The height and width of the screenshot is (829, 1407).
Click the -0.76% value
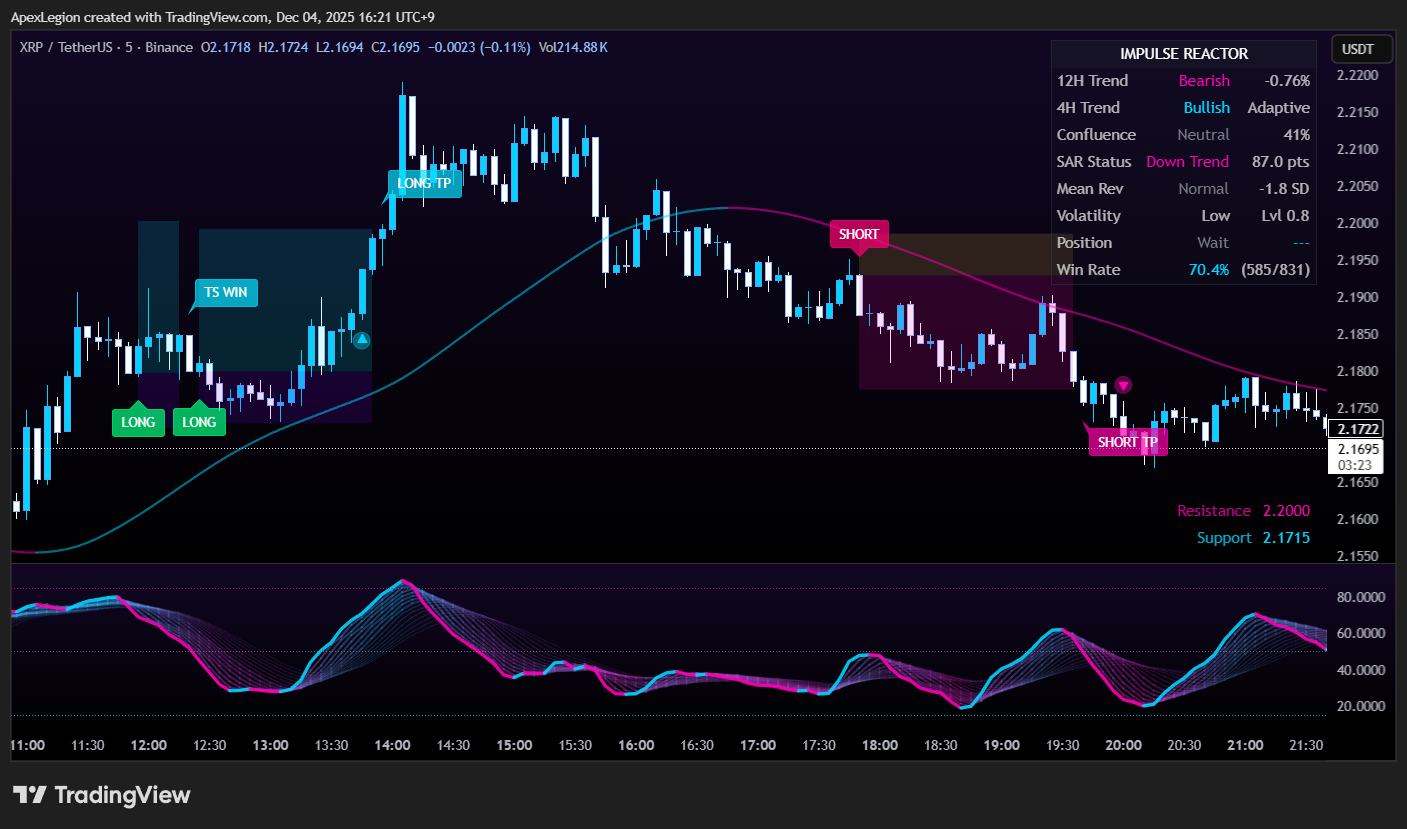pos(1287,81)
